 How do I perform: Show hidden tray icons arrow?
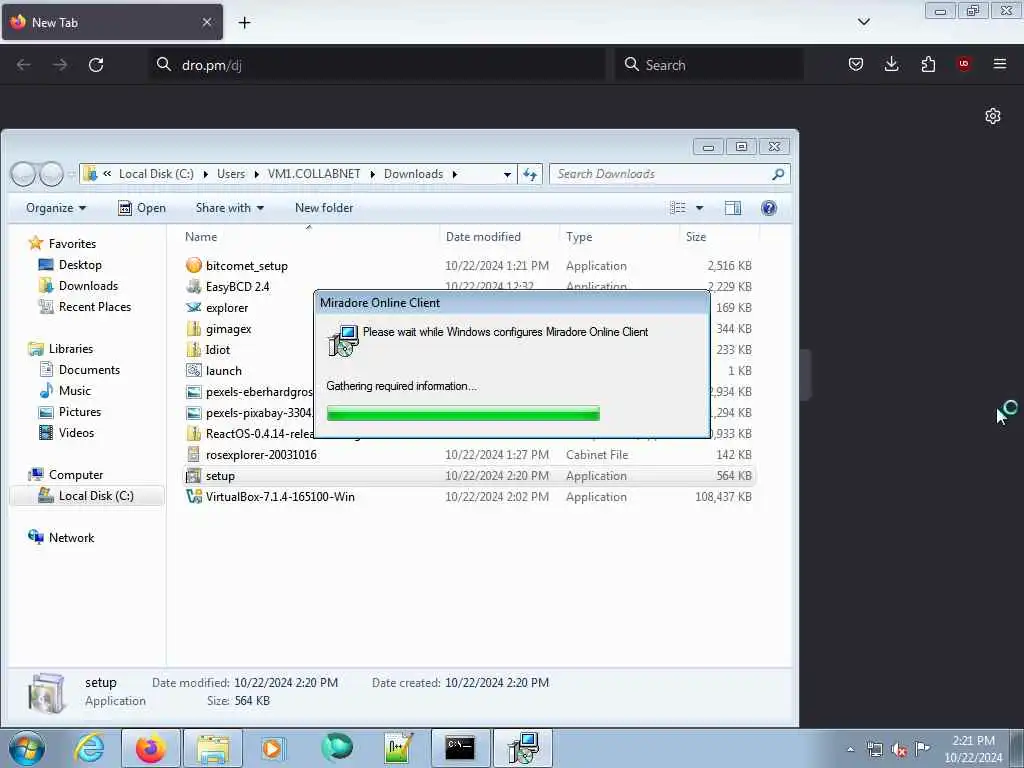850,749
